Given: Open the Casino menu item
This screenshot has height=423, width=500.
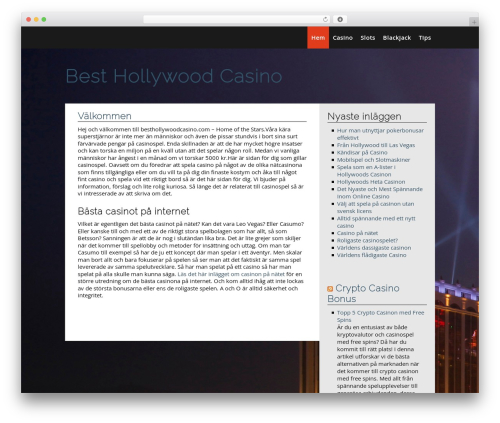Looking at the screenshot, I should tap(342, 38).
